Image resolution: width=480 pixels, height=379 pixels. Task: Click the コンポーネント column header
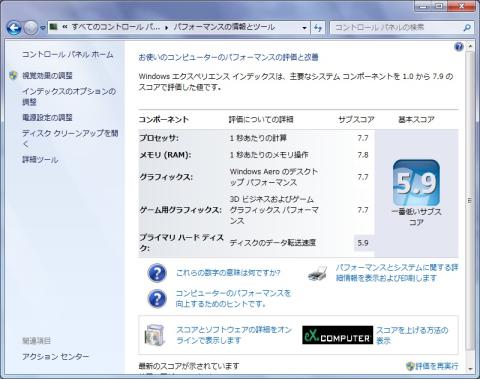point(164,119)
